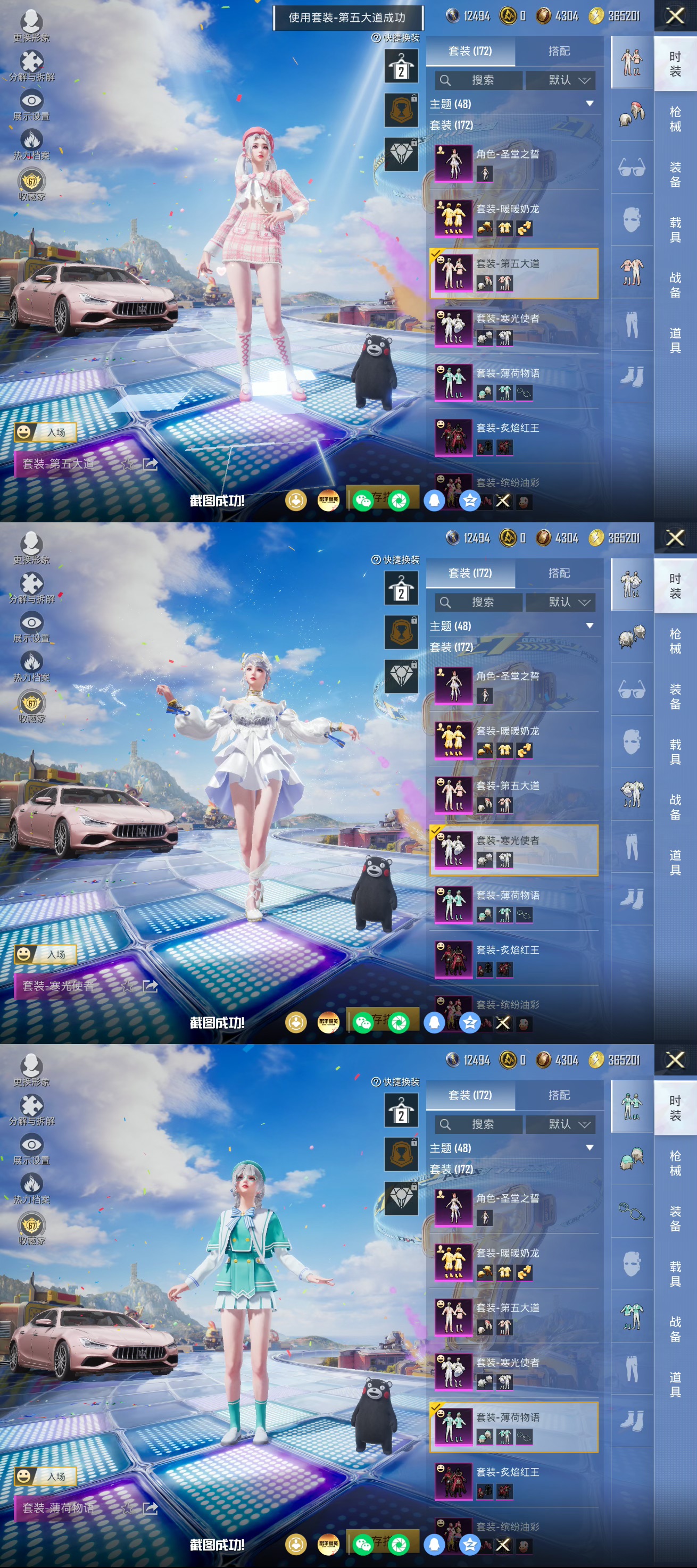Collapse 套装 (172) list header in top screenshot
The image size is (697, 1568).
tap(452, 126)
